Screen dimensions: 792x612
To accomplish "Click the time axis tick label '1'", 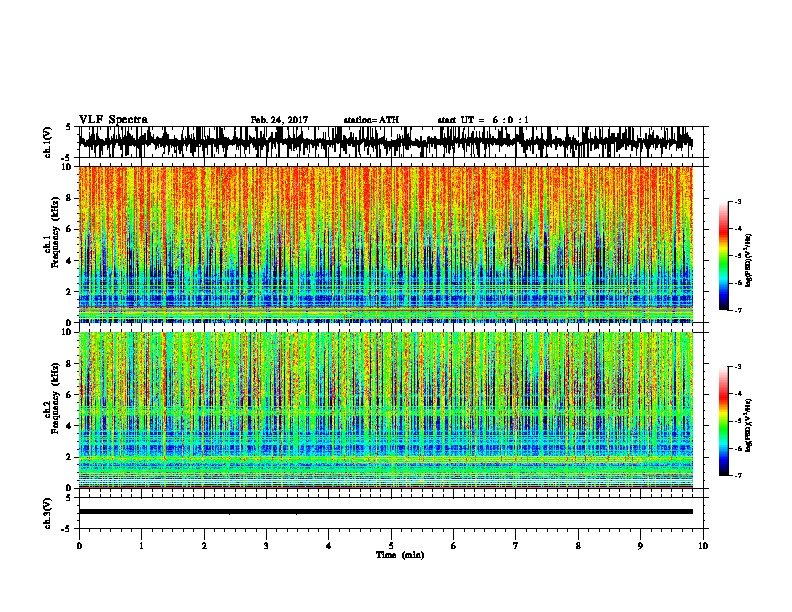I will [141, 545].
